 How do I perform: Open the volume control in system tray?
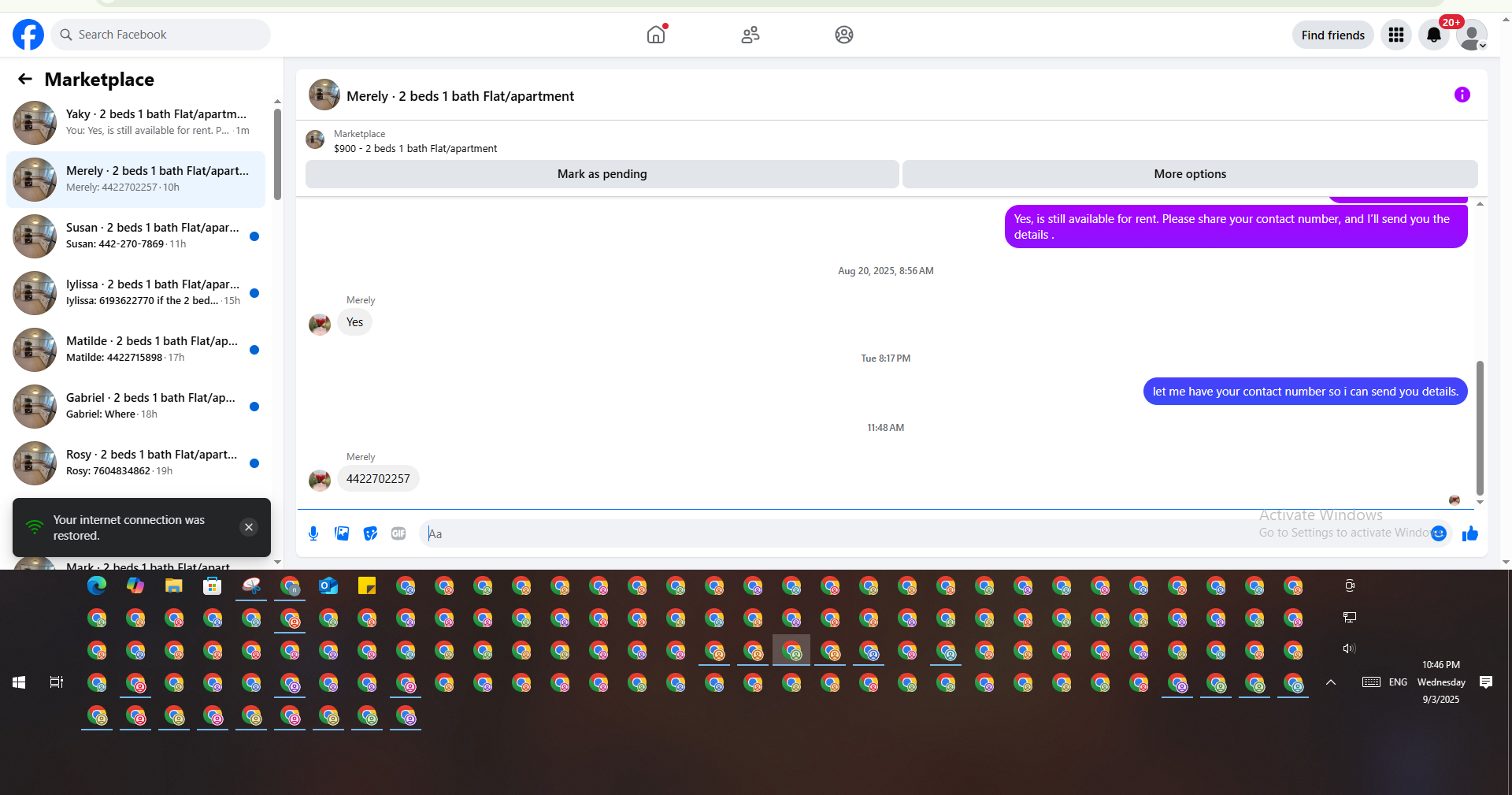pos(1349,648)
